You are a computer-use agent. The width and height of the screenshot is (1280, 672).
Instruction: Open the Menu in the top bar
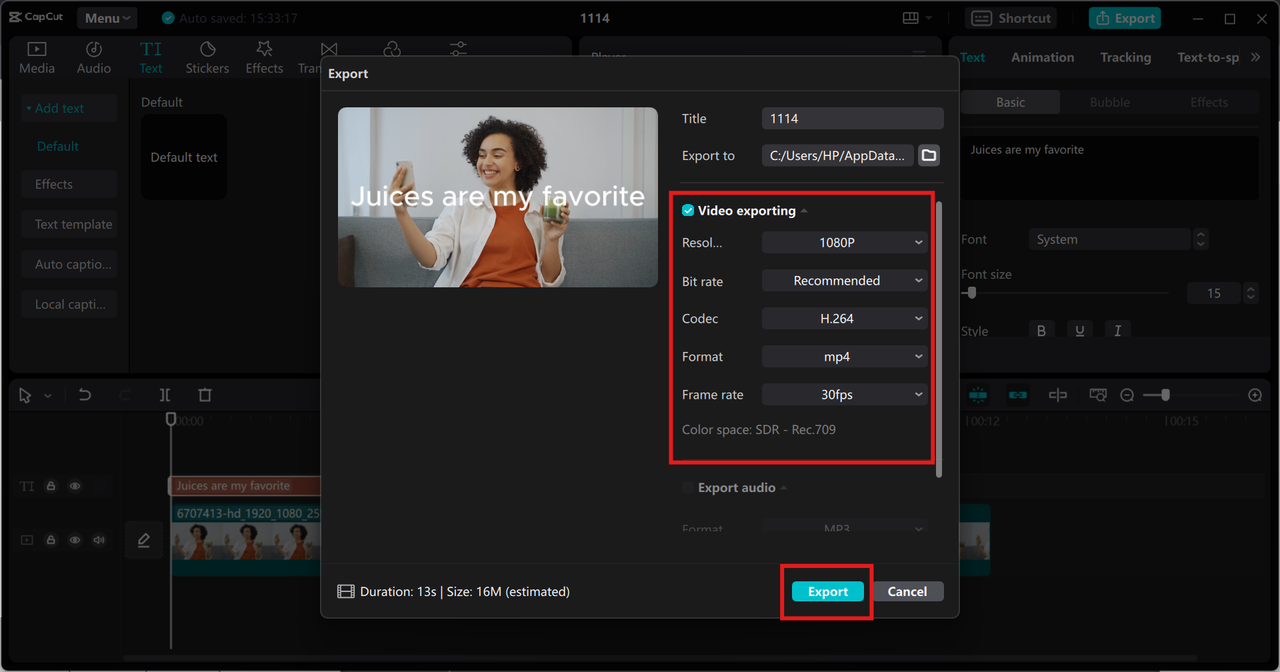coord(106,17)
